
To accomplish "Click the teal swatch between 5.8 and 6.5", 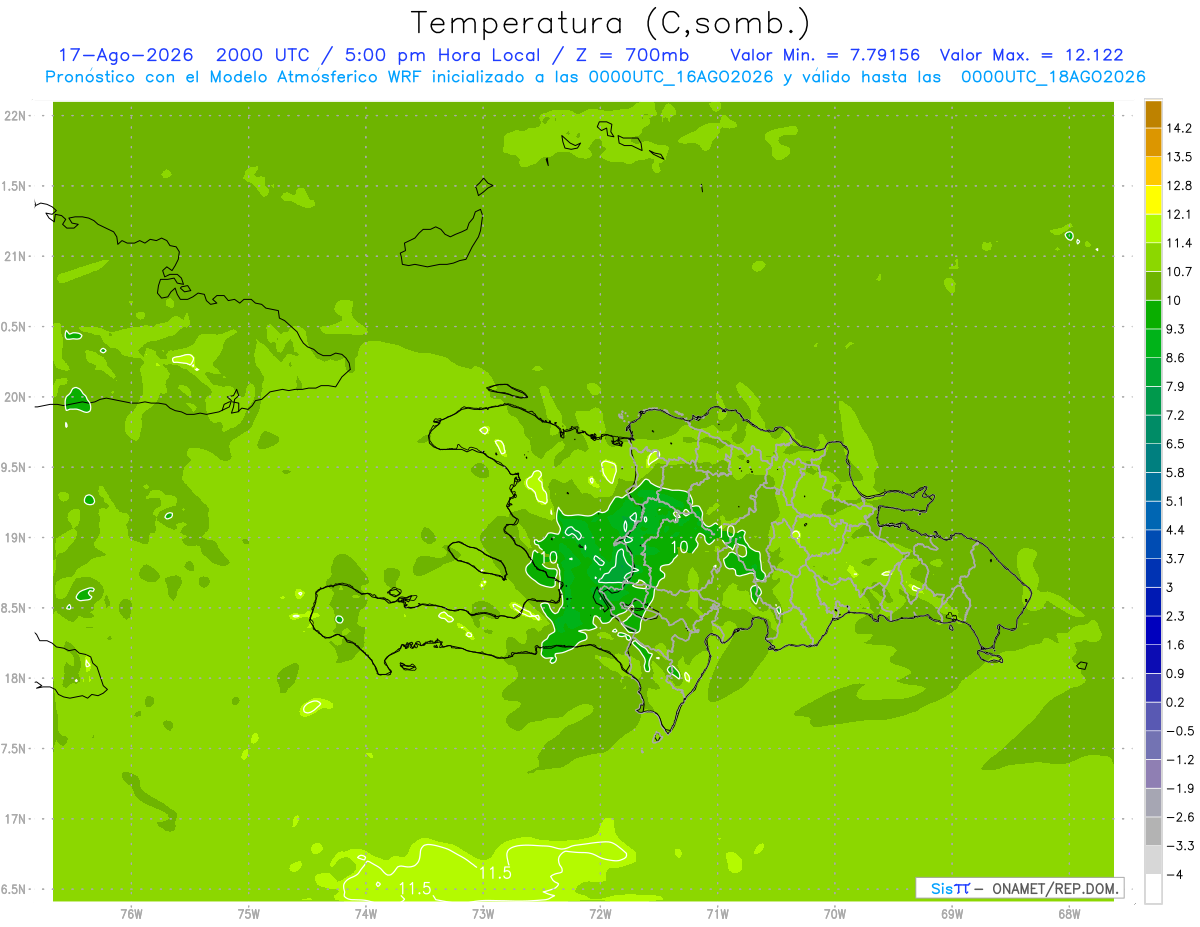I will [x=1153, y=458].
